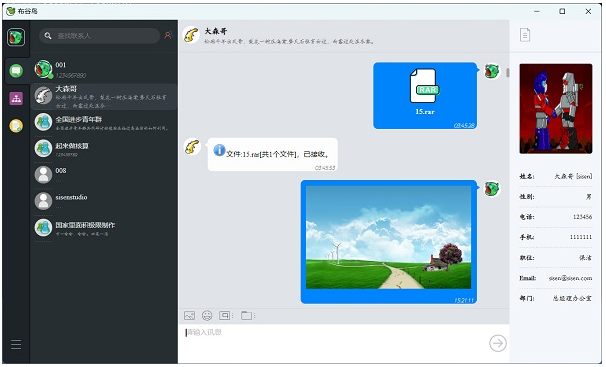Viewport: 606px width, 367px height.
Task: Open the user avatar at sidebar top
Action: click(16, 37)
